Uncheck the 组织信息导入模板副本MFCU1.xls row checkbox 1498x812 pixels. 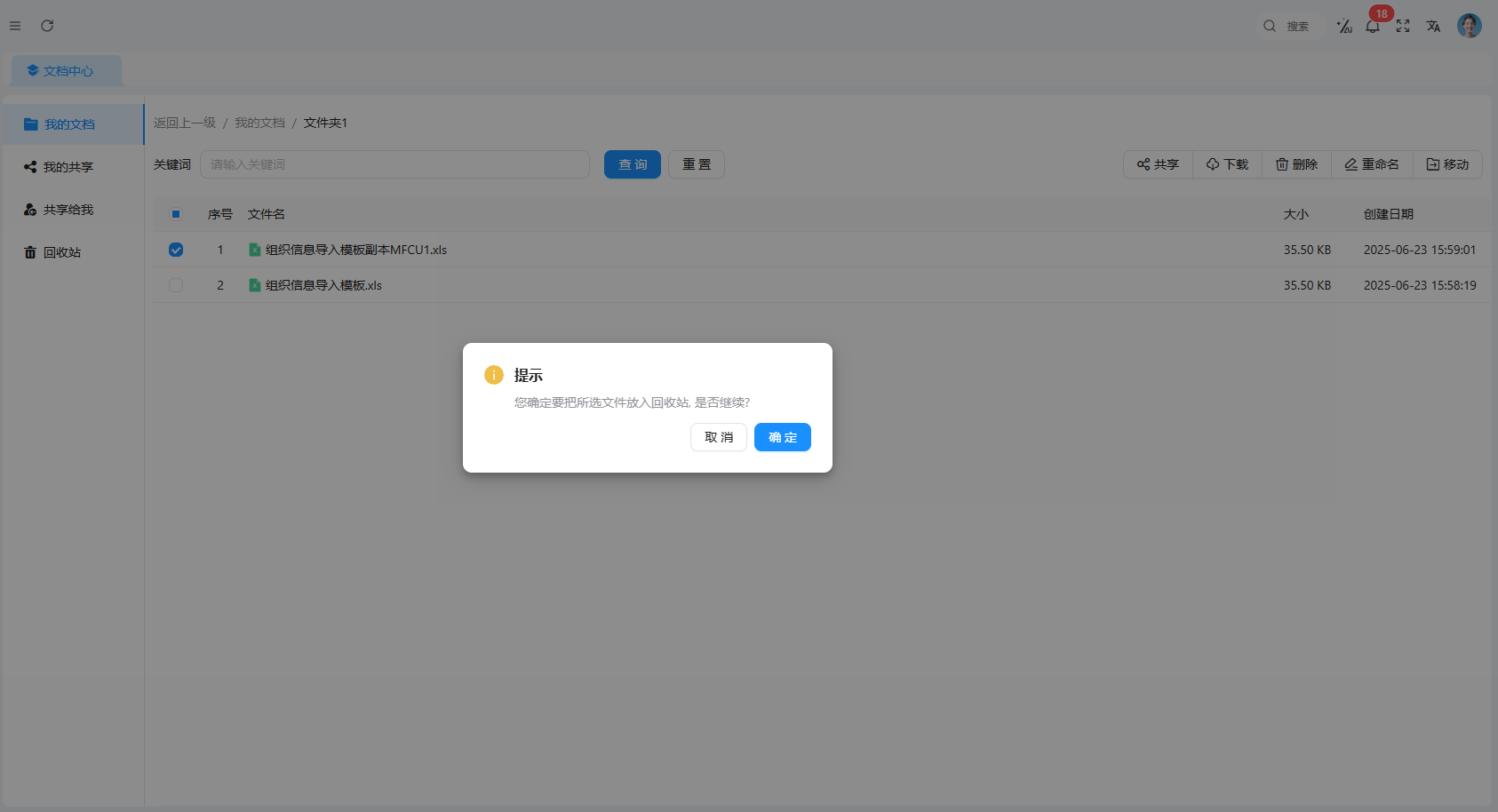click(x=176, y=250)
